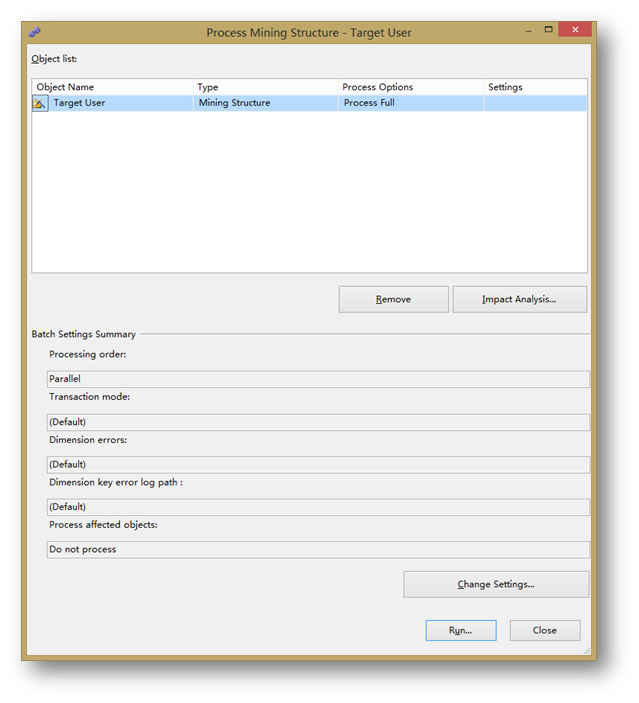
Task: Remove the selected object from list
Action: (393, 299)
